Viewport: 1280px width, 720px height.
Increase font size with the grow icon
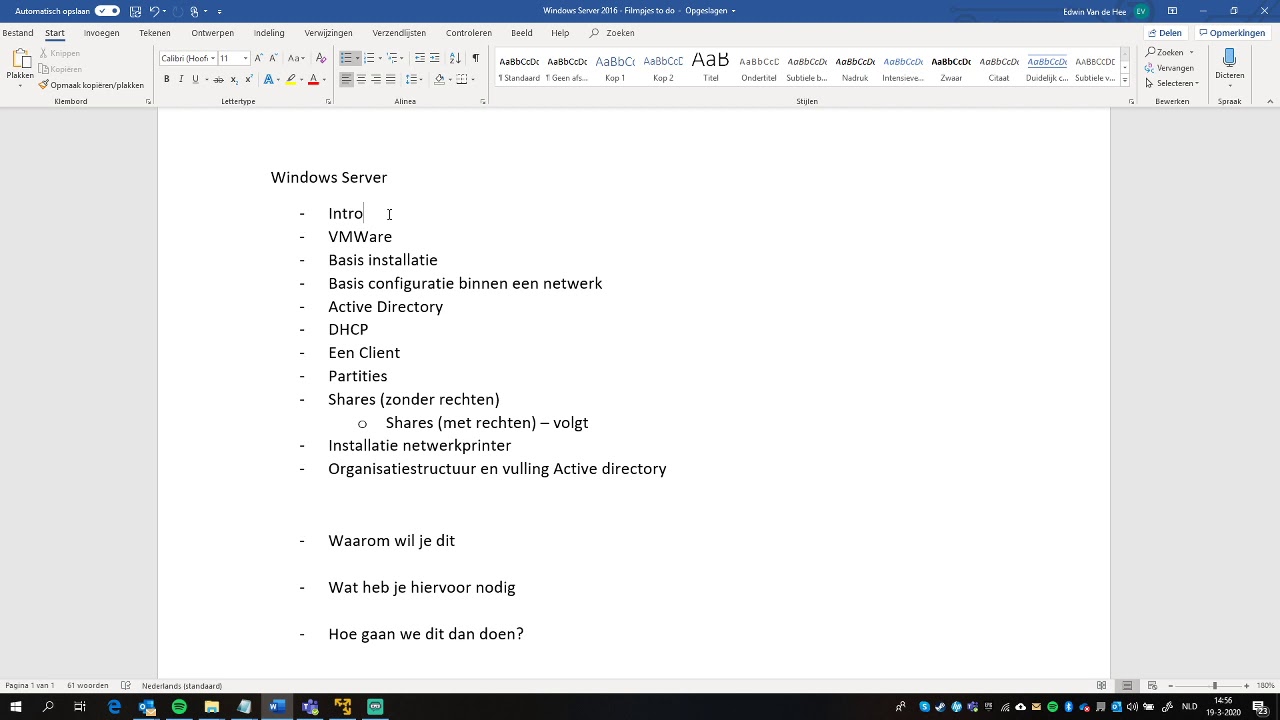[x=258, y=58]
